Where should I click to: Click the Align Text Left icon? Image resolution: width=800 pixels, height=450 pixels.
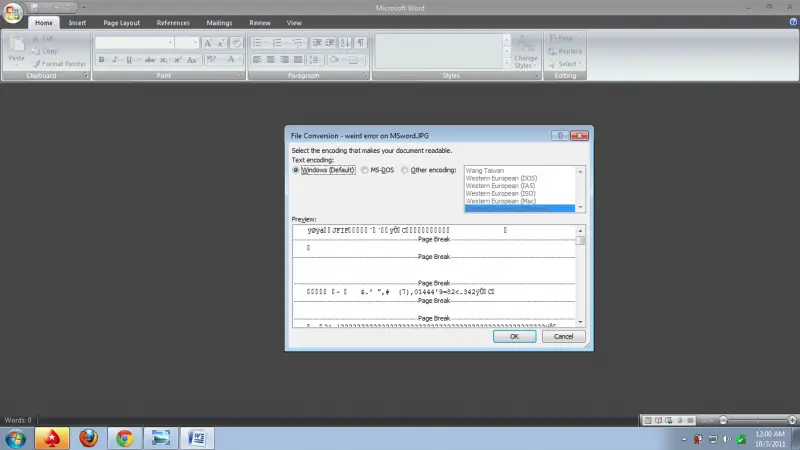(x=257, y=60)
